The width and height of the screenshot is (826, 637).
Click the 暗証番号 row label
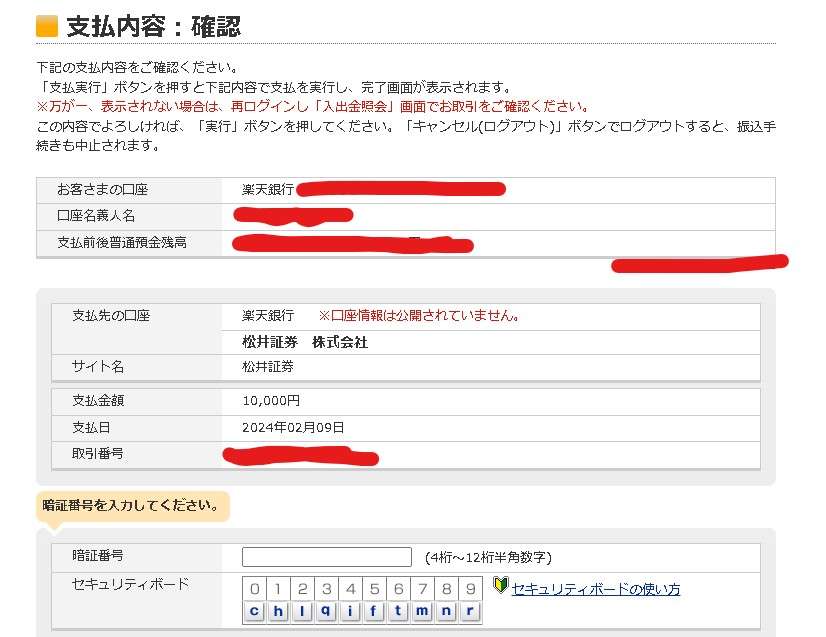[98, 555]
